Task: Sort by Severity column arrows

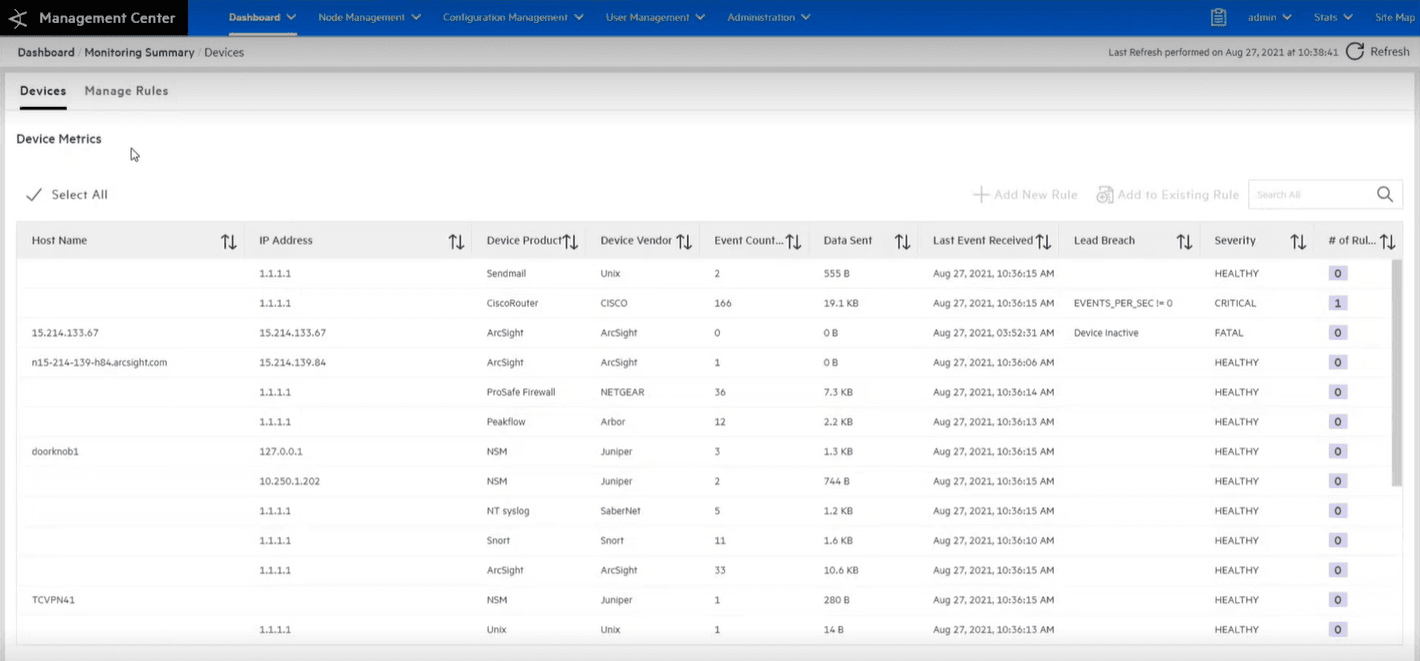Action: click(x=1298, y=241)
